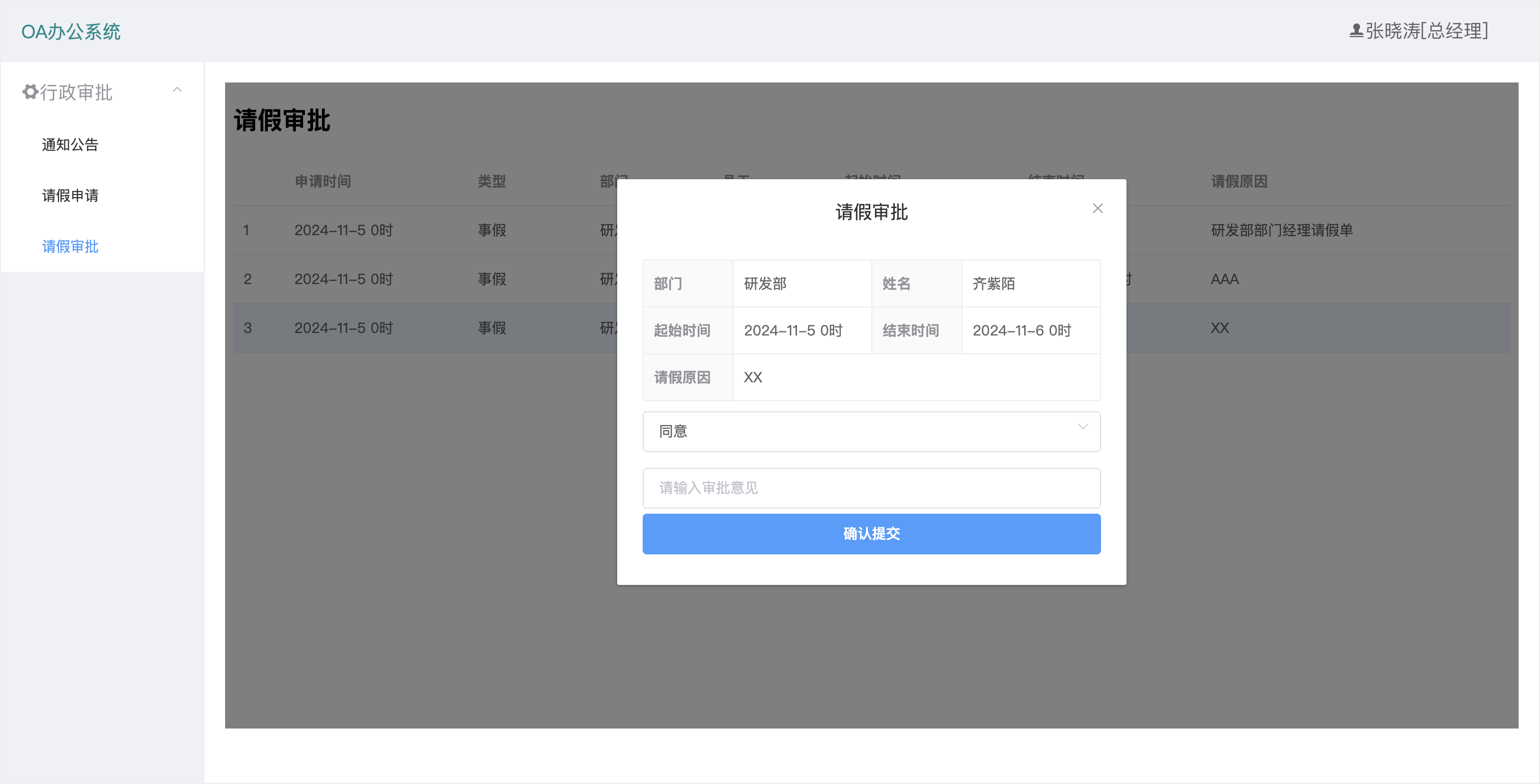This screenshot has width=1540, height=784.
Task: Click the name 齐紫陌 in dialog
Action: 994,283
